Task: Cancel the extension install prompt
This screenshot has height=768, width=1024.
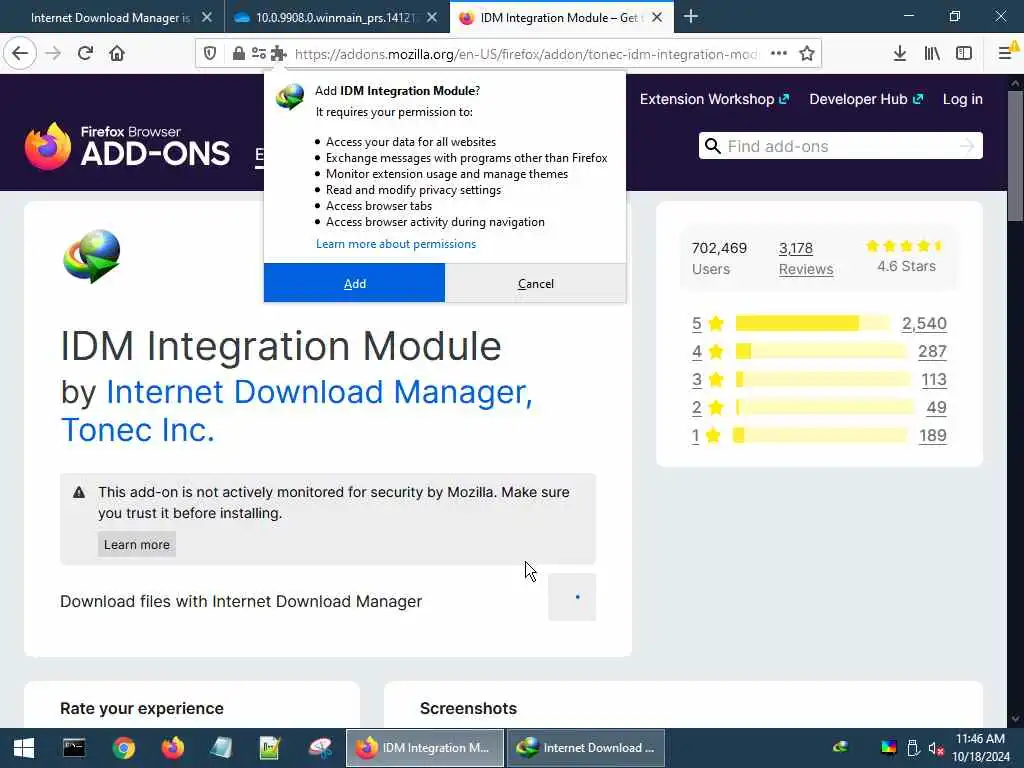Action: click(536, 283)
